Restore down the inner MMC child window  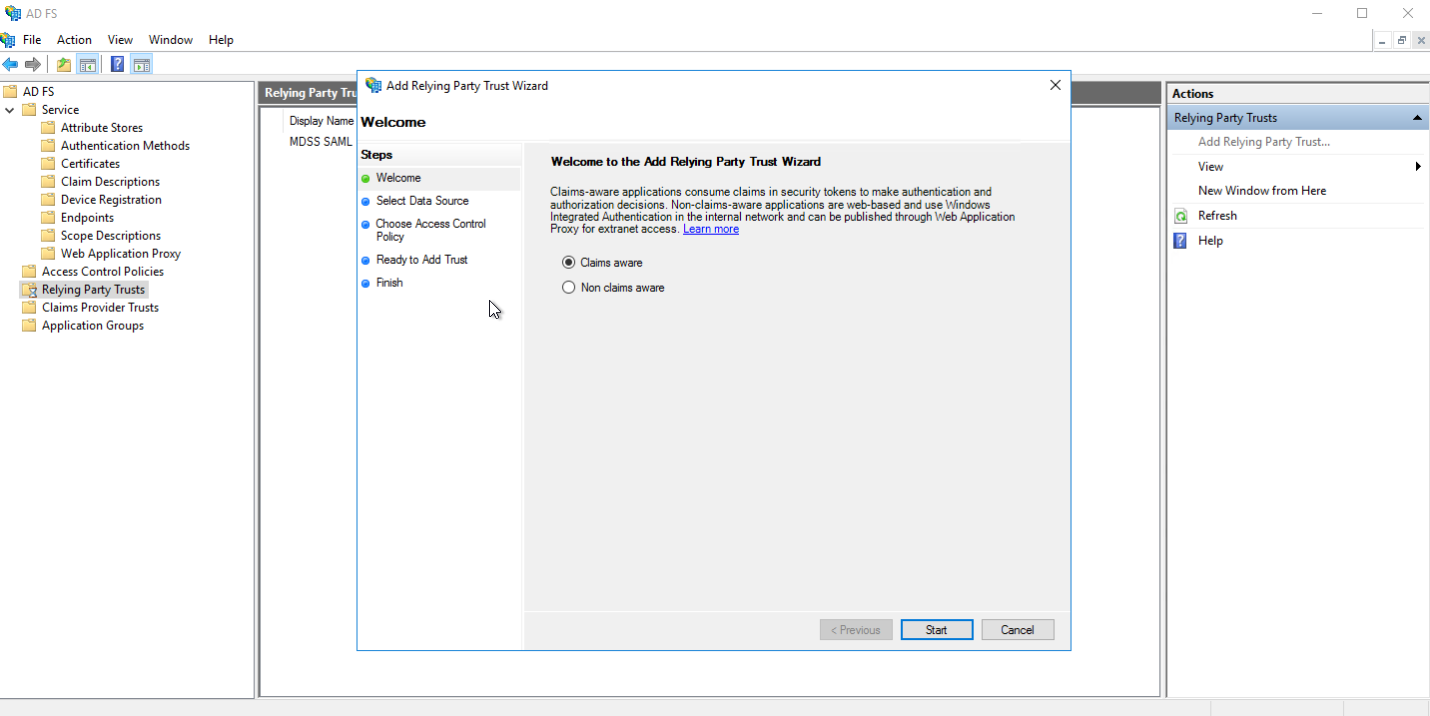(1402, 40)
